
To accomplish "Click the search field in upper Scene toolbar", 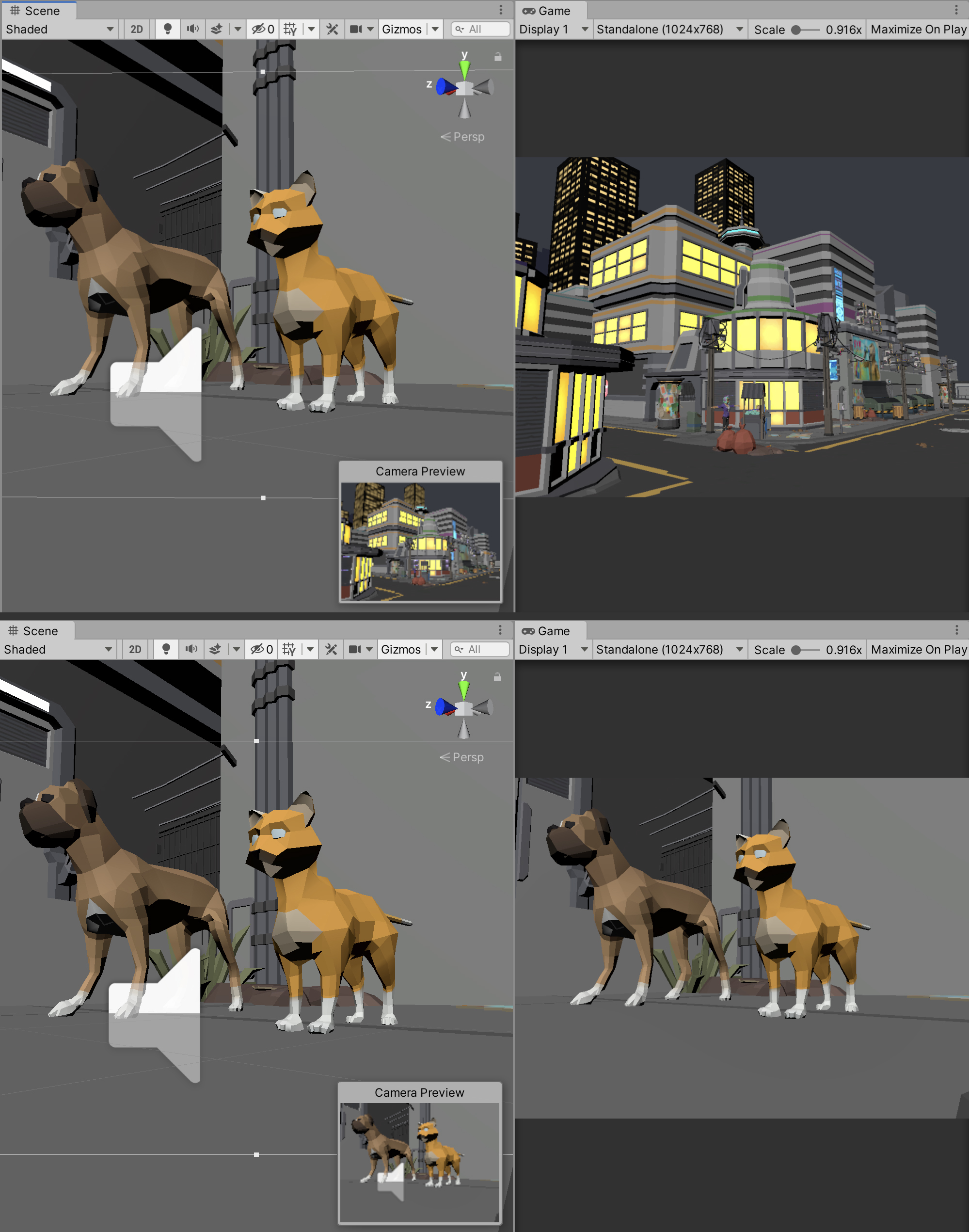I will (481, 29).
